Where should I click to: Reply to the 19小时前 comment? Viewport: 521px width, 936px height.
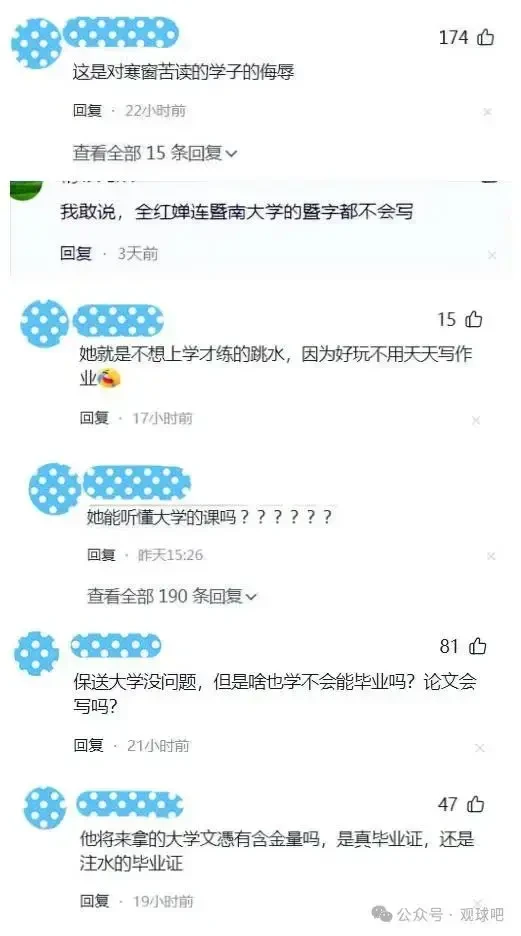click(x=95, y=901)
